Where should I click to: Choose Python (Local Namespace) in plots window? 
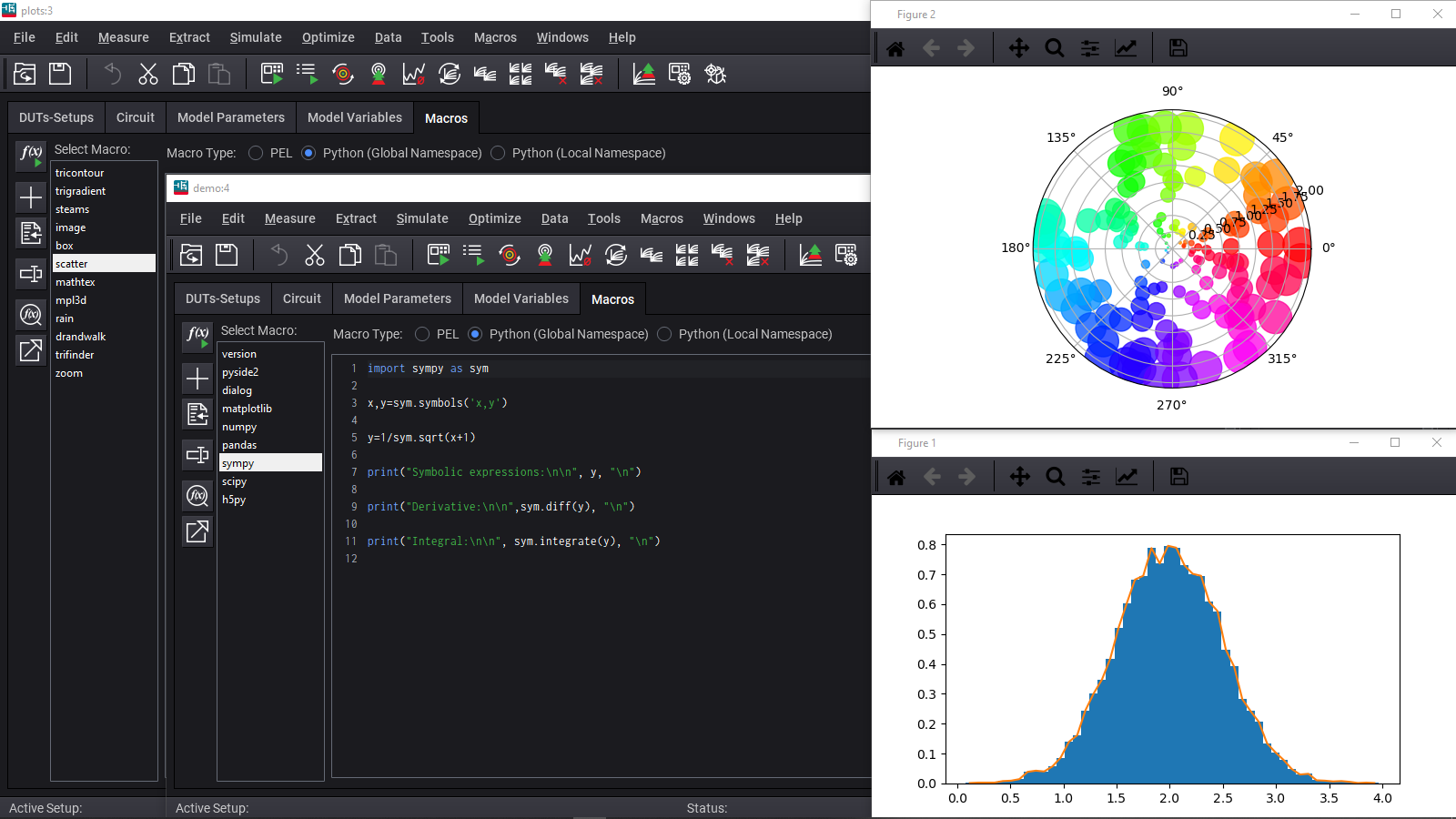coord(498,153)
